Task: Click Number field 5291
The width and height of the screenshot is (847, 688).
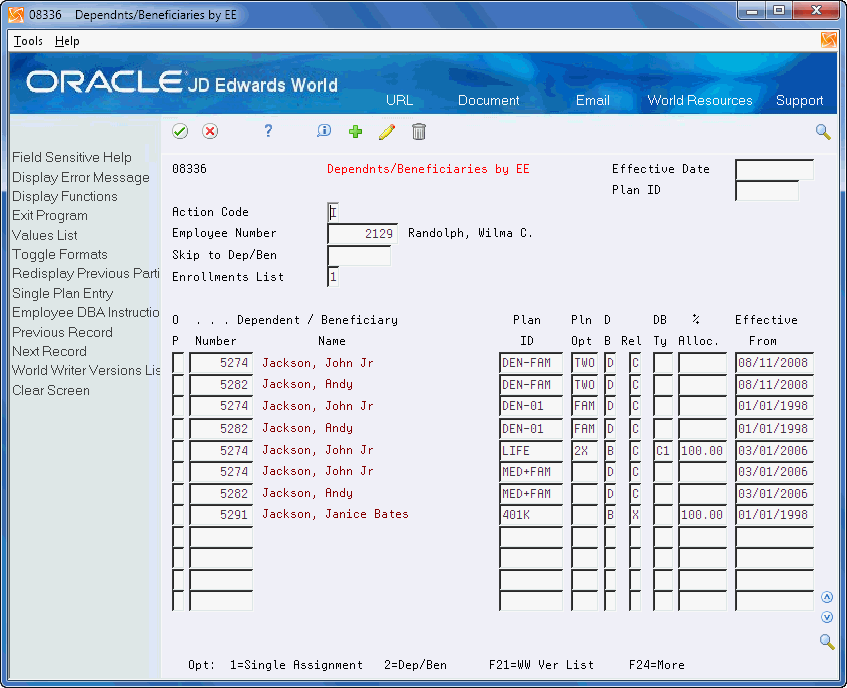Action: pos(221,515)
